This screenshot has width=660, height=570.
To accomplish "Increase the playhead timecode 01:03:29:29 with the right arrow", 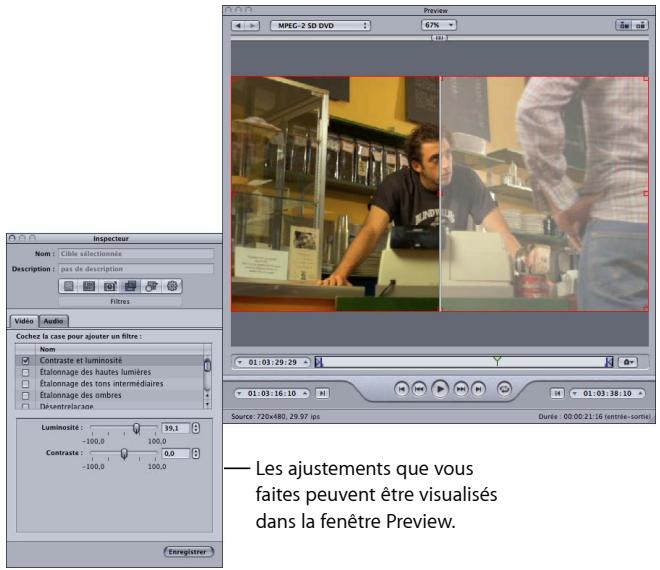I will point(306,362).
